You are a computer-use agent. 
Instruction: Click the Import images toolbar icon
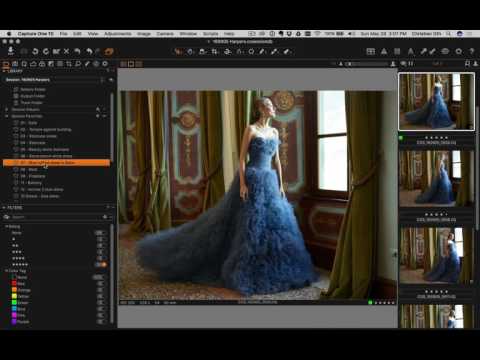[x=11, y=51]
